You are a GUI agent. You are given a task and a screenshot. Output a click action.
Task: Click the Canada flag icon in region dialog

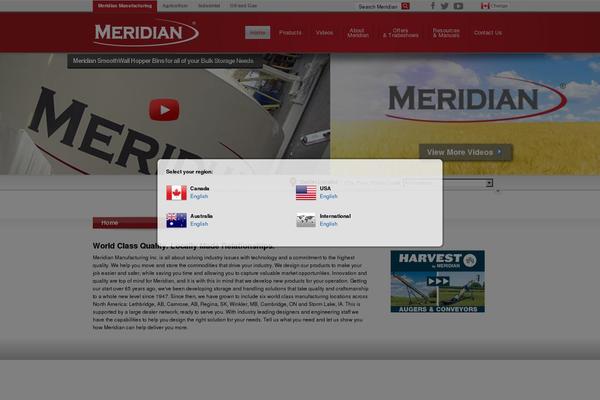(176, 193)
